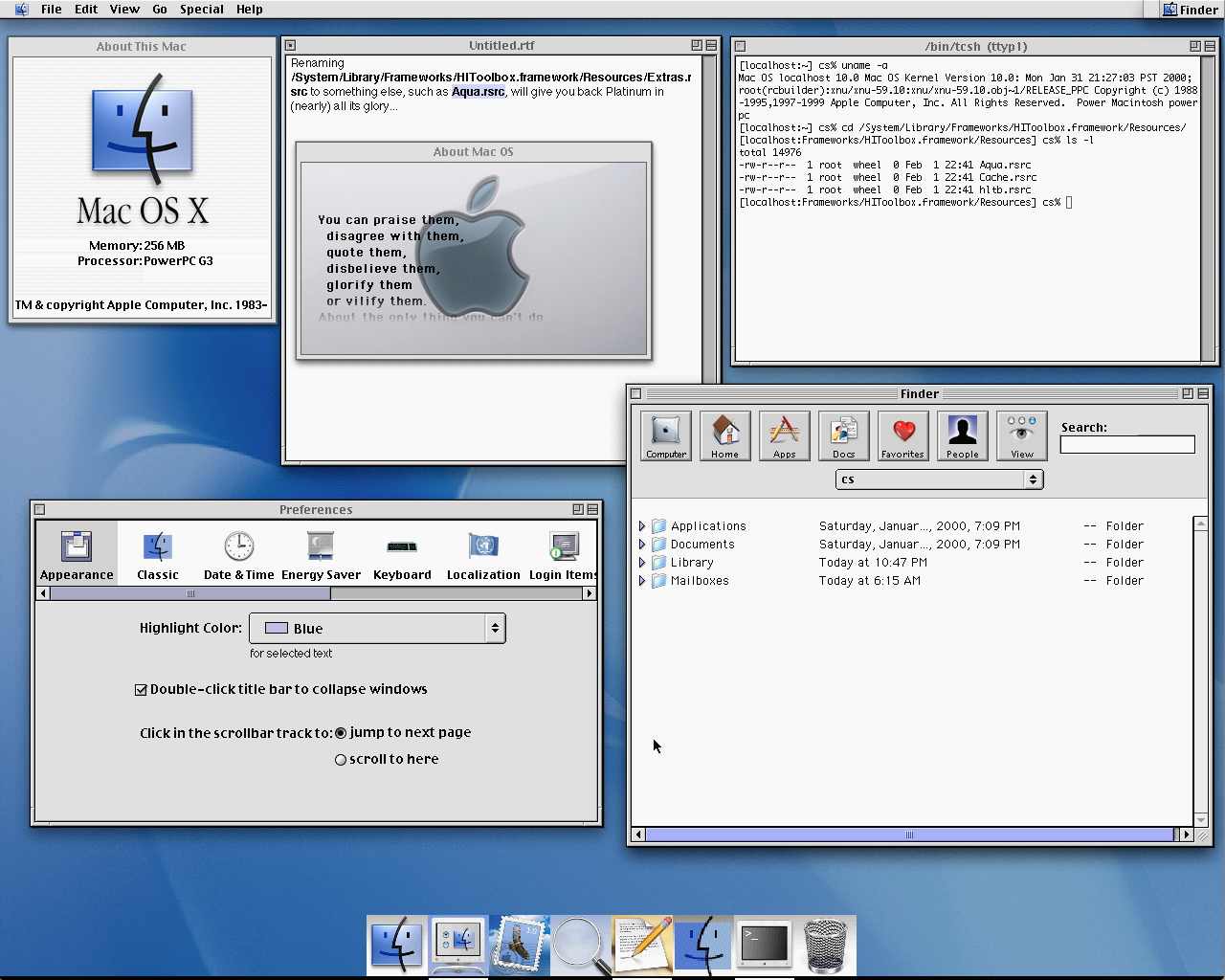Open Sherlock magnifying glass in Dock

581,945
